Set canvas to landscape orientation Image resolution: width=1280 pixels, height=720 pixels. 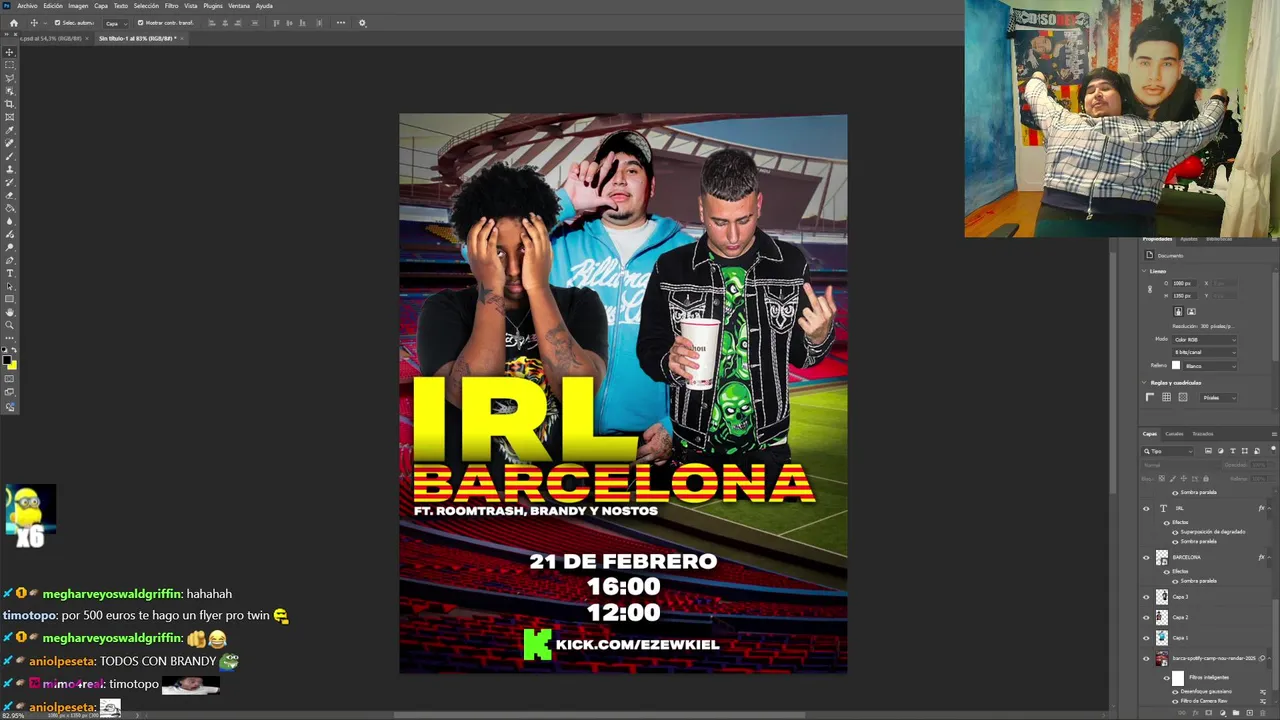(x=1191, y=311)
